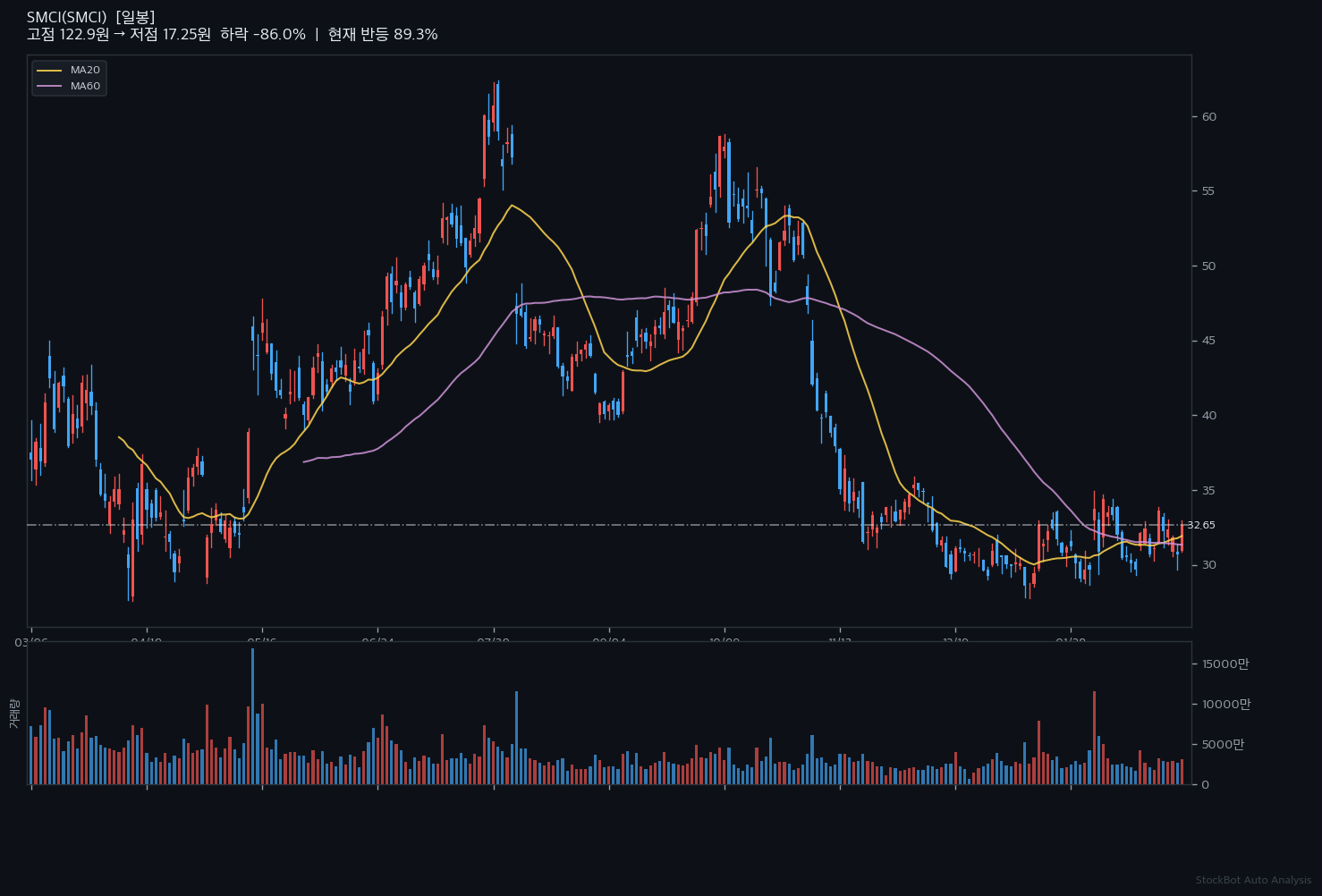Viewport: 1322px width, 896px height.
Task: Click the 55 price axis label
Action: (1208, 191)
